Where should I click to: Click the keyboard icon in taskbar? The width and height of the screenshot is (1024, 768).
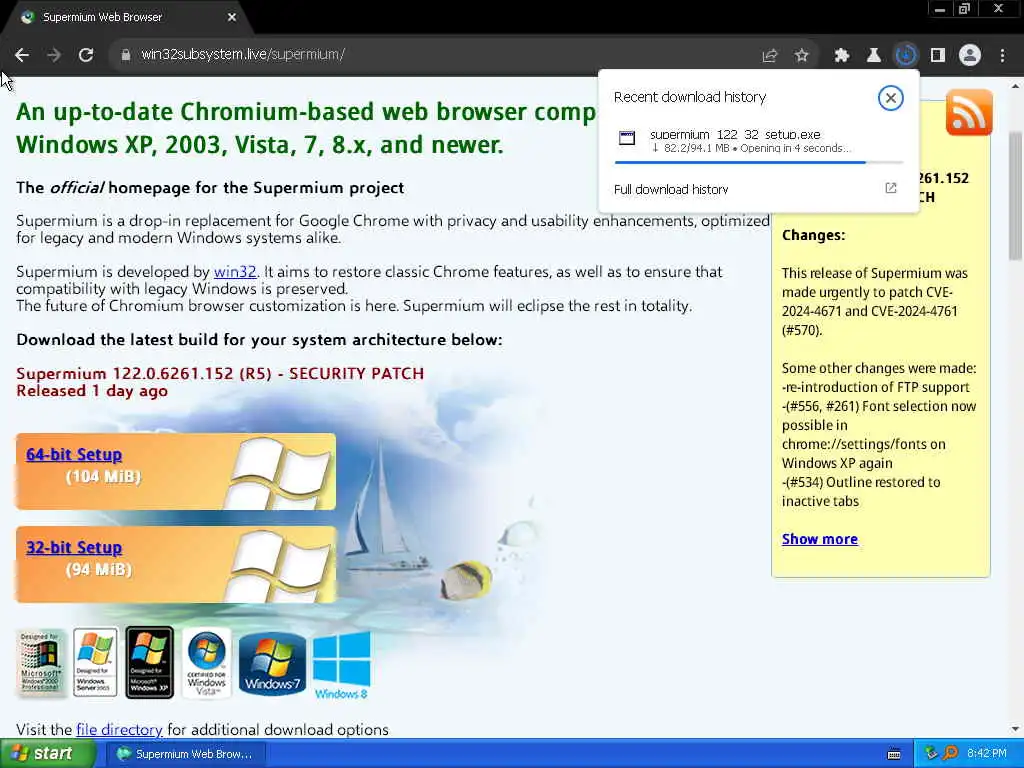[893, 754]
